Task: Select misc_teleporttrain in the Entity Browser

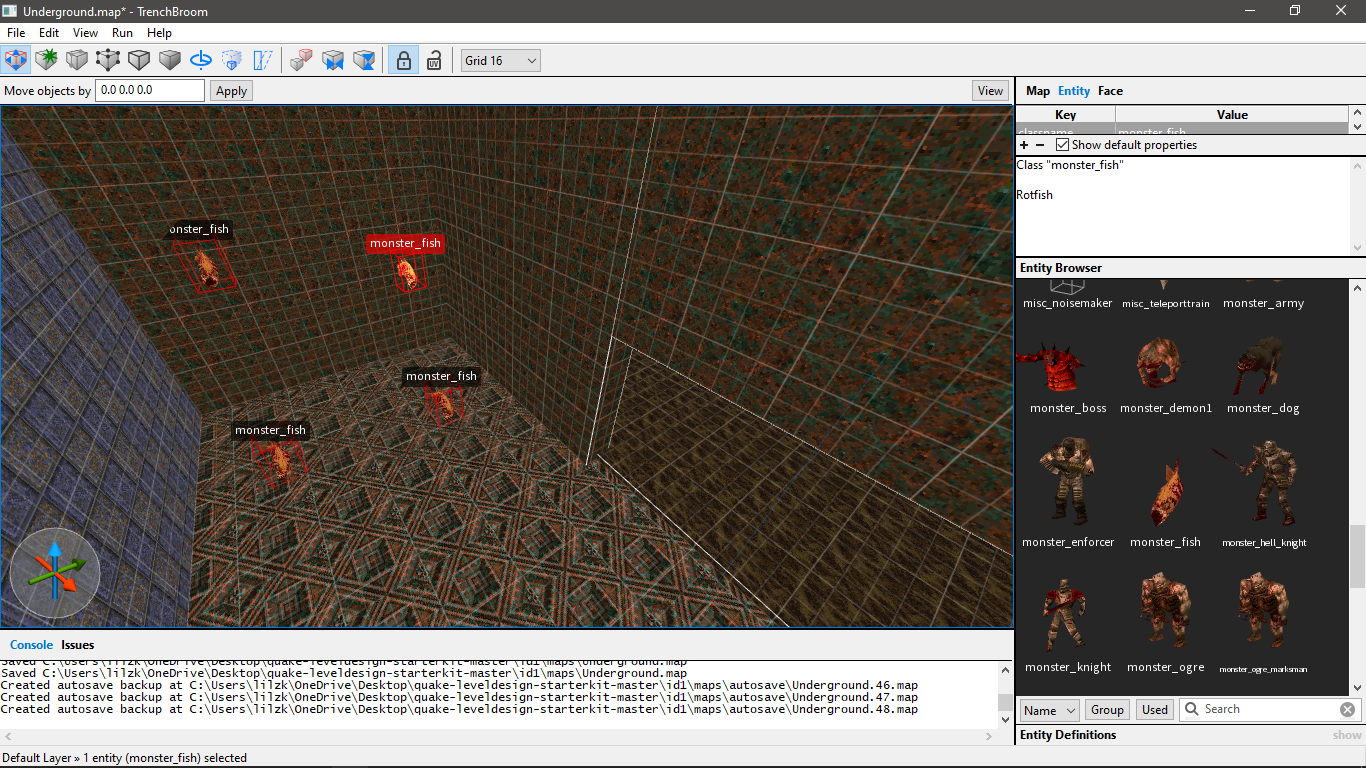Action: click(1165, 294)
